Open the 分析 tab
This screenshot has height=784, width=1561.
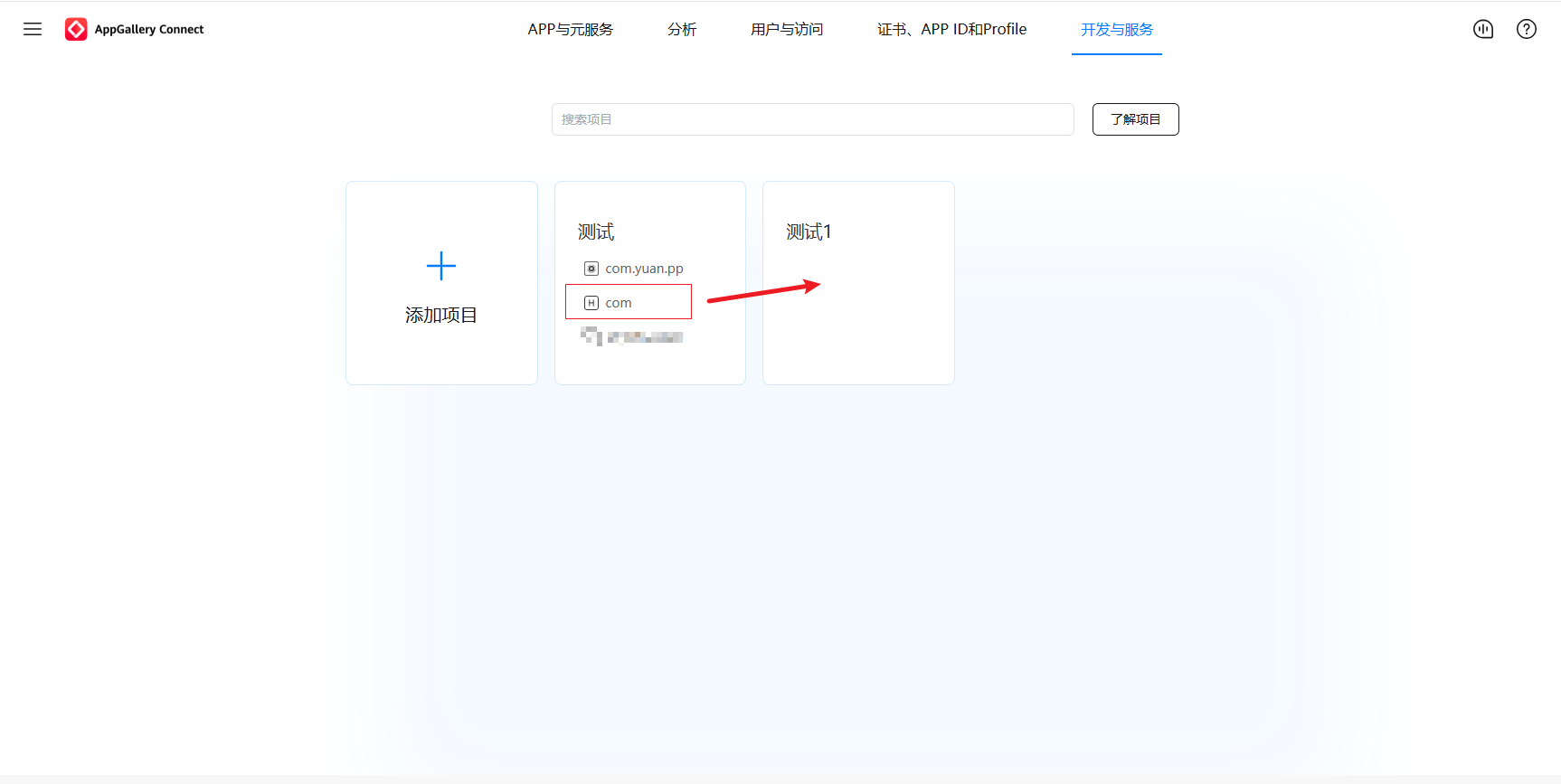(x=682, y=29)
